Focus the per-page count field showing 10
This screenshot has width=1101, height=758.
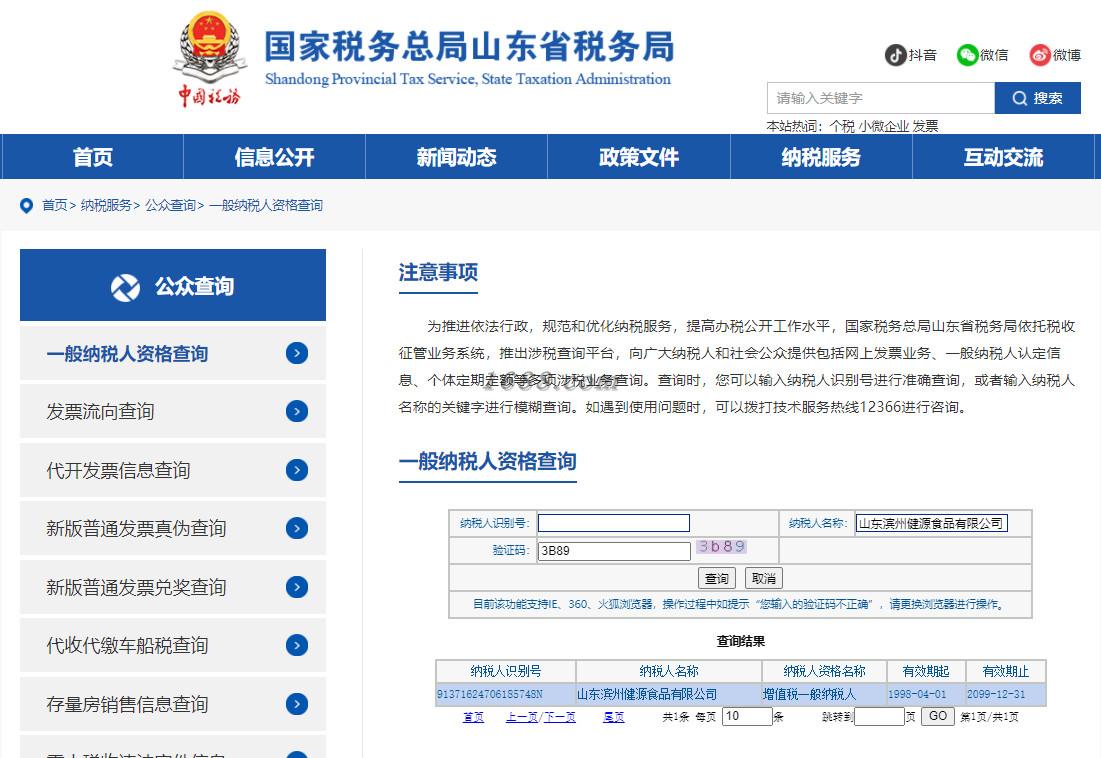(x=747, y=716)
